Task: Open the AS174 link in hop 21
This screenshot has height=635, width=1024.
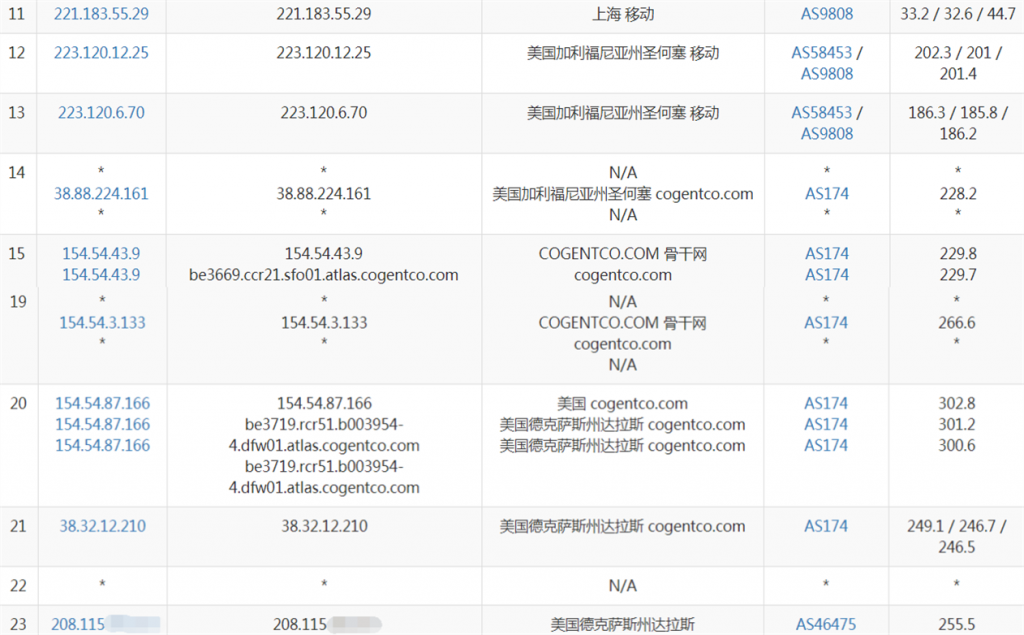Action: pos(826,527)
